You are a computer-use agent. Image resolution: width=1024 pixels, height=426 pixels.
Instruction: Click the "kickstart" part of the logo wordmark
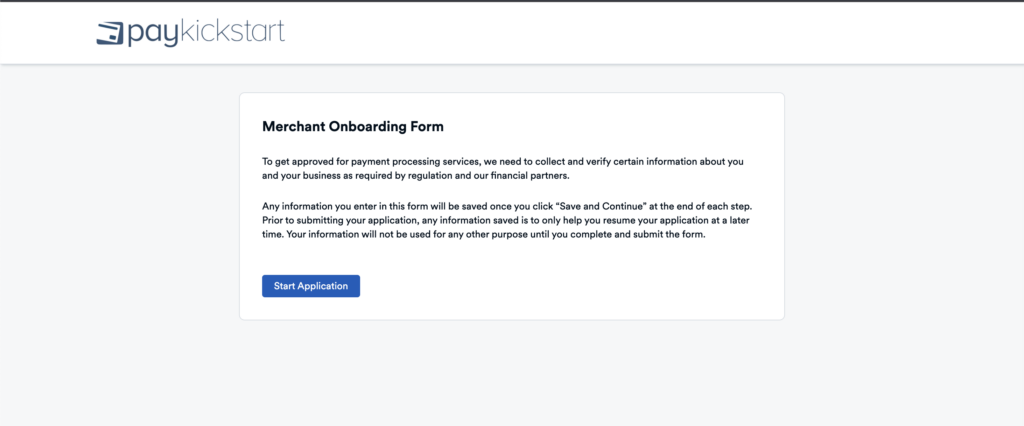coord(233,31)
